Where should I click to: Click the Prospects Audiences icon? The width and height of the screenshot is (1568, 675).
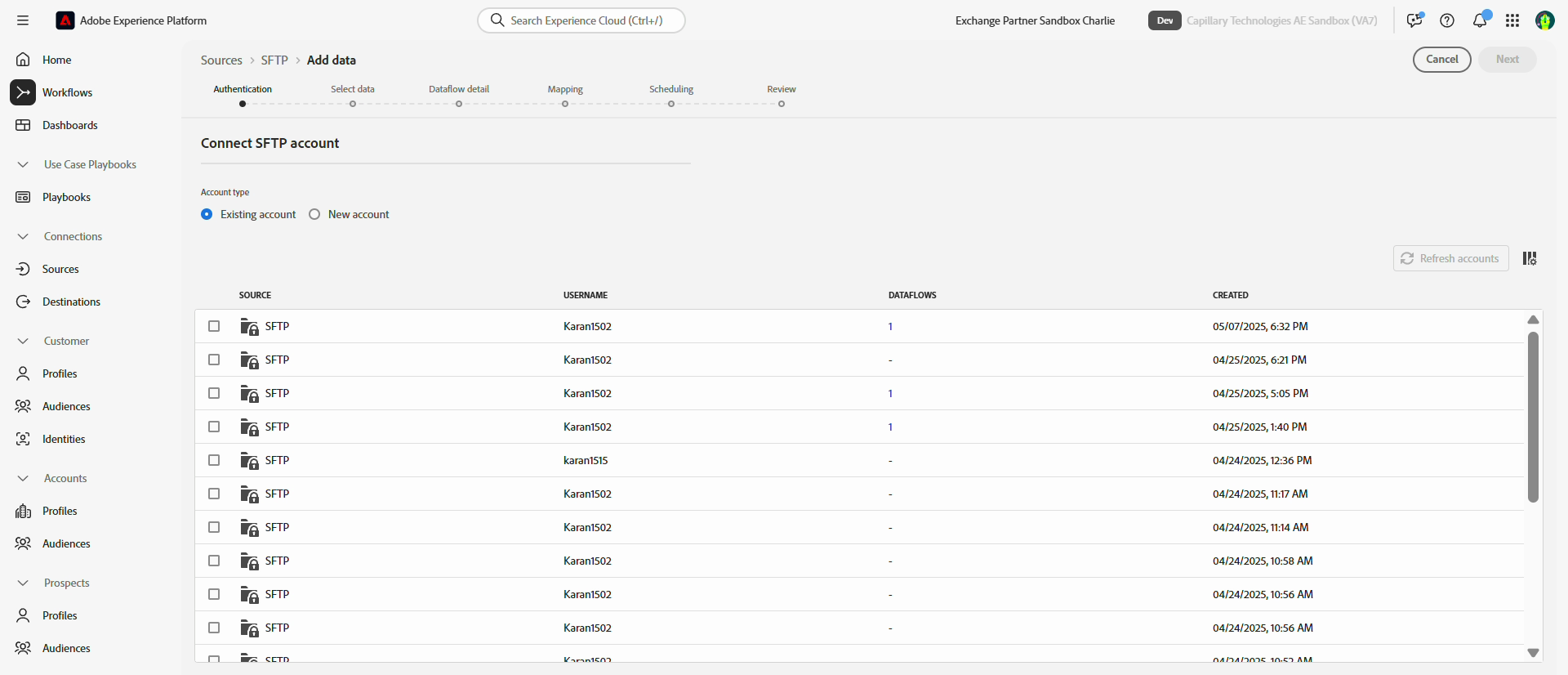23,648
